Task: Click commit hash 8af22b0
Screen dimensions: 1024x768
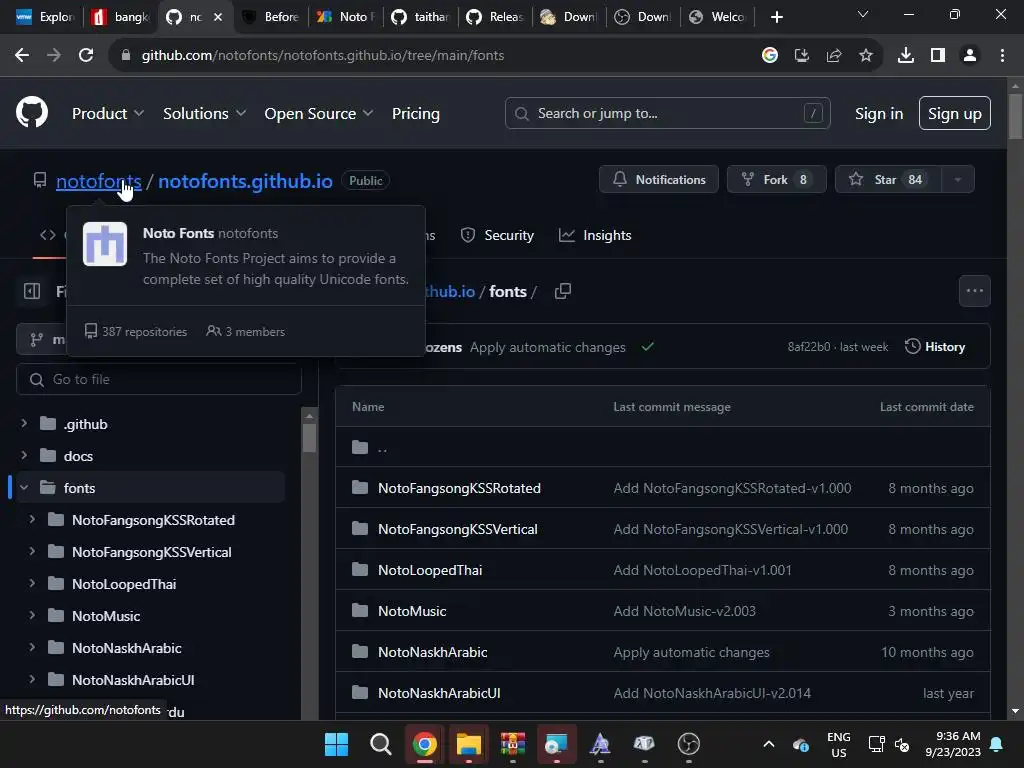Action: 808,347
